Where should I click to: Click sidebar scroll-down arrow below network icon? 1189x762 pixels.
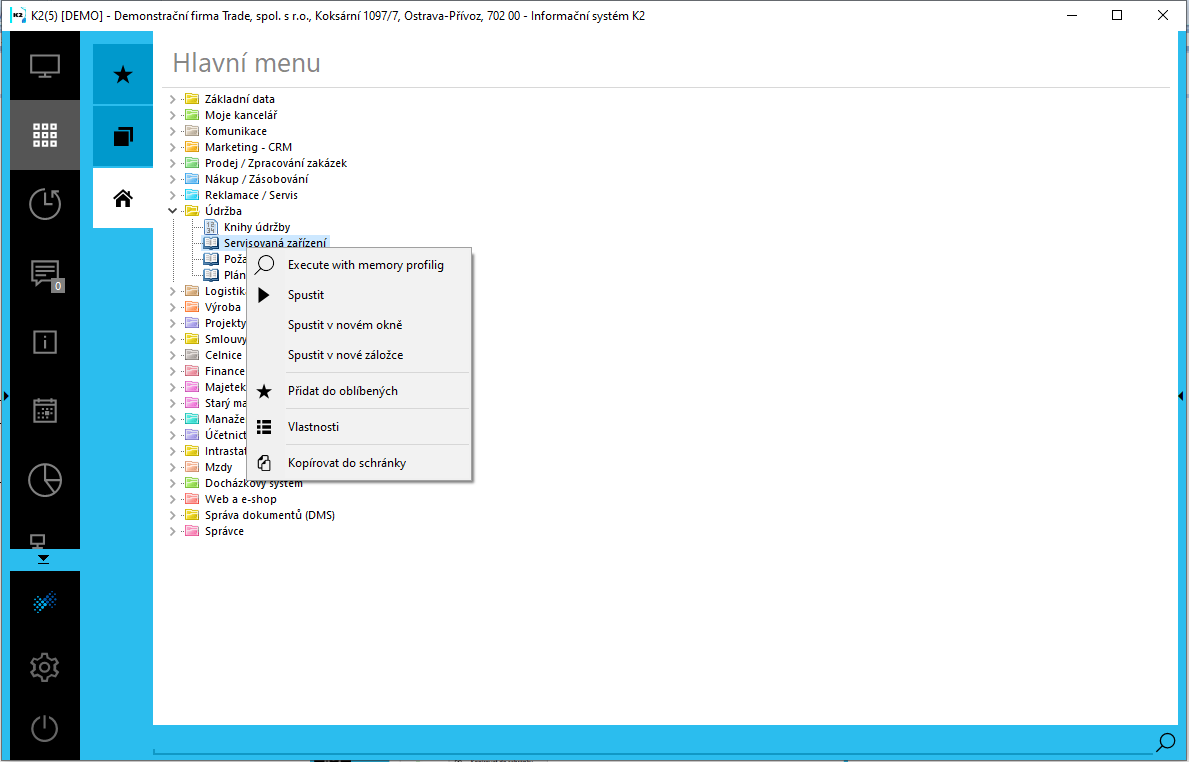click(x=43, y=560)
